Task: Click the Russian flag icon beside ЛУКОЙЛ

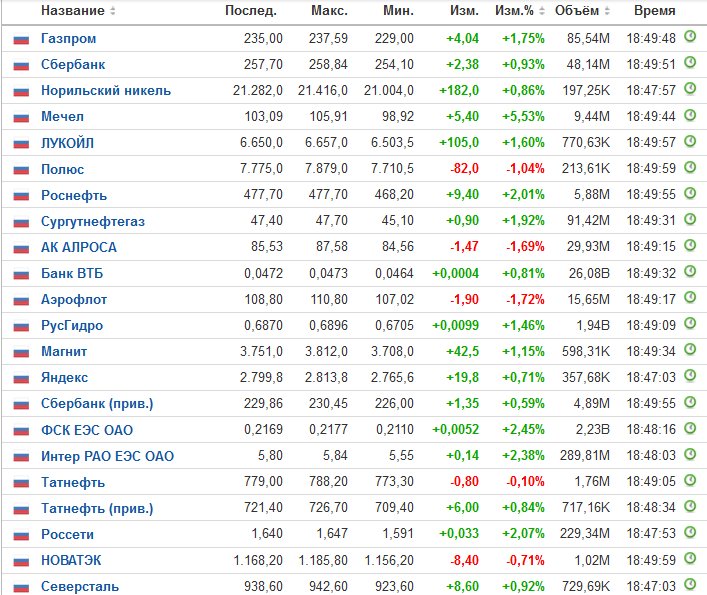Action: point(21,144)
